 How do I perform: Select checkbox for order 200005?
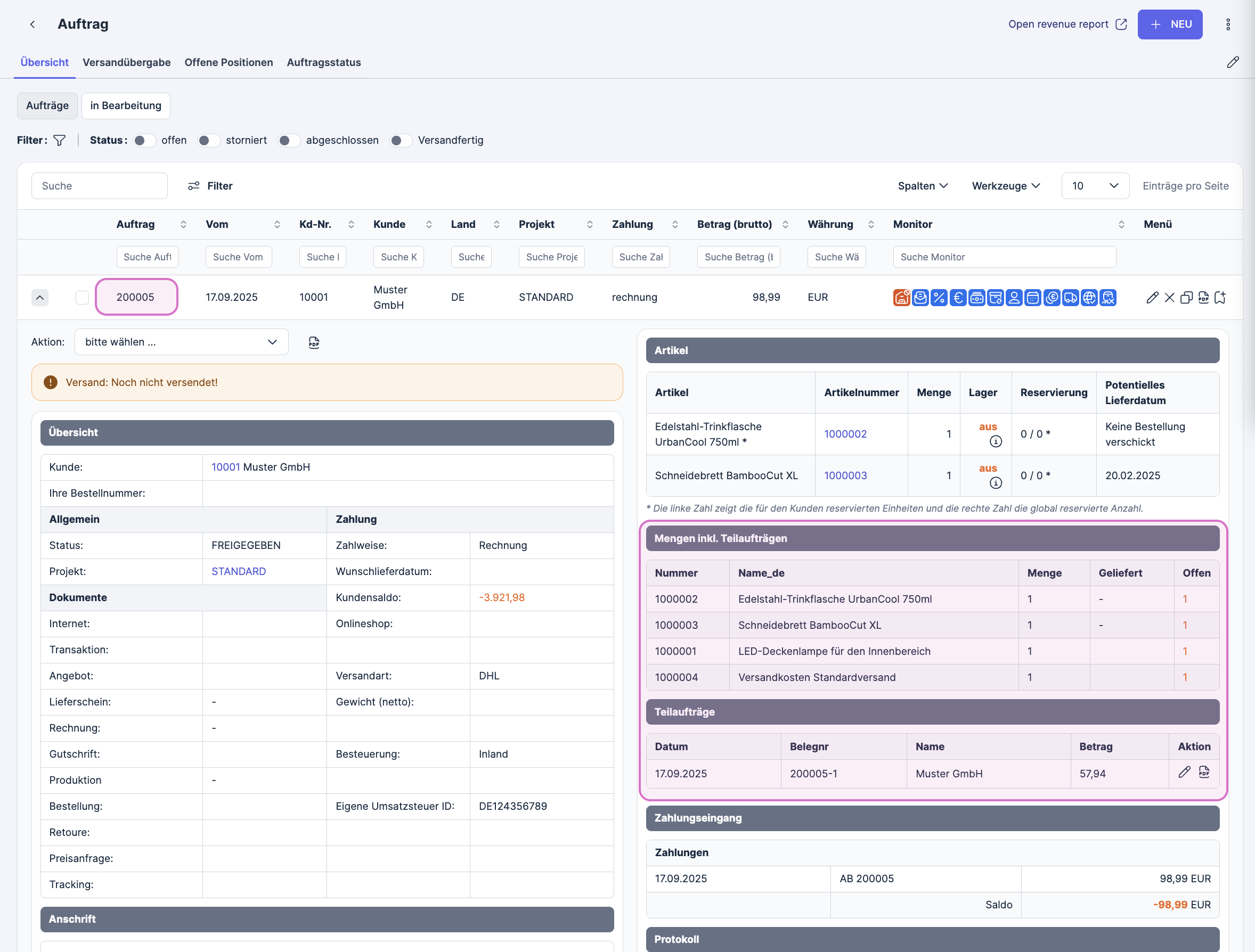[82, 297]
